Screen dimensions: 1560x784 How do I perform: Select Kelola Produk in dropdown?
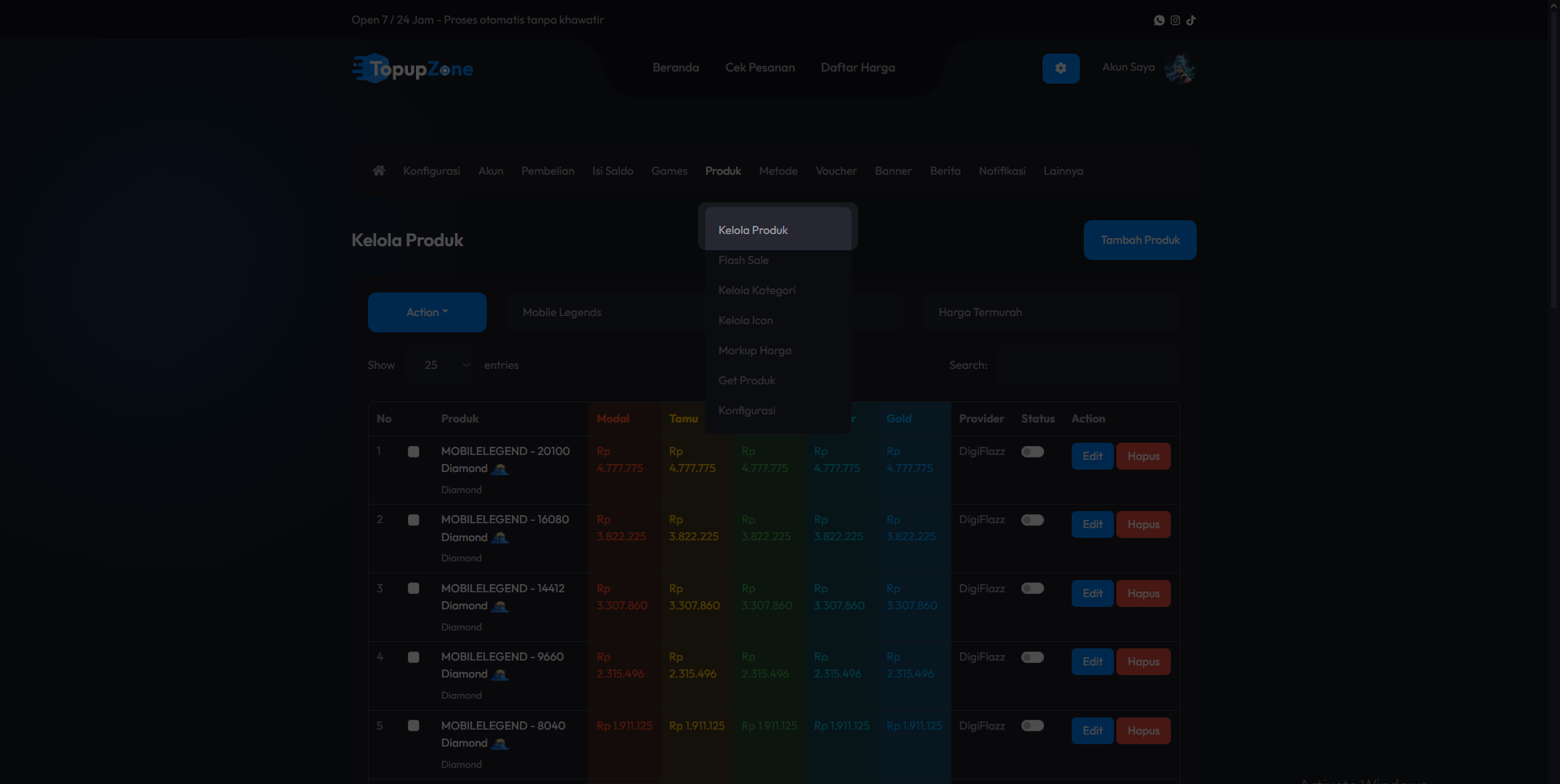coord(778,230)
